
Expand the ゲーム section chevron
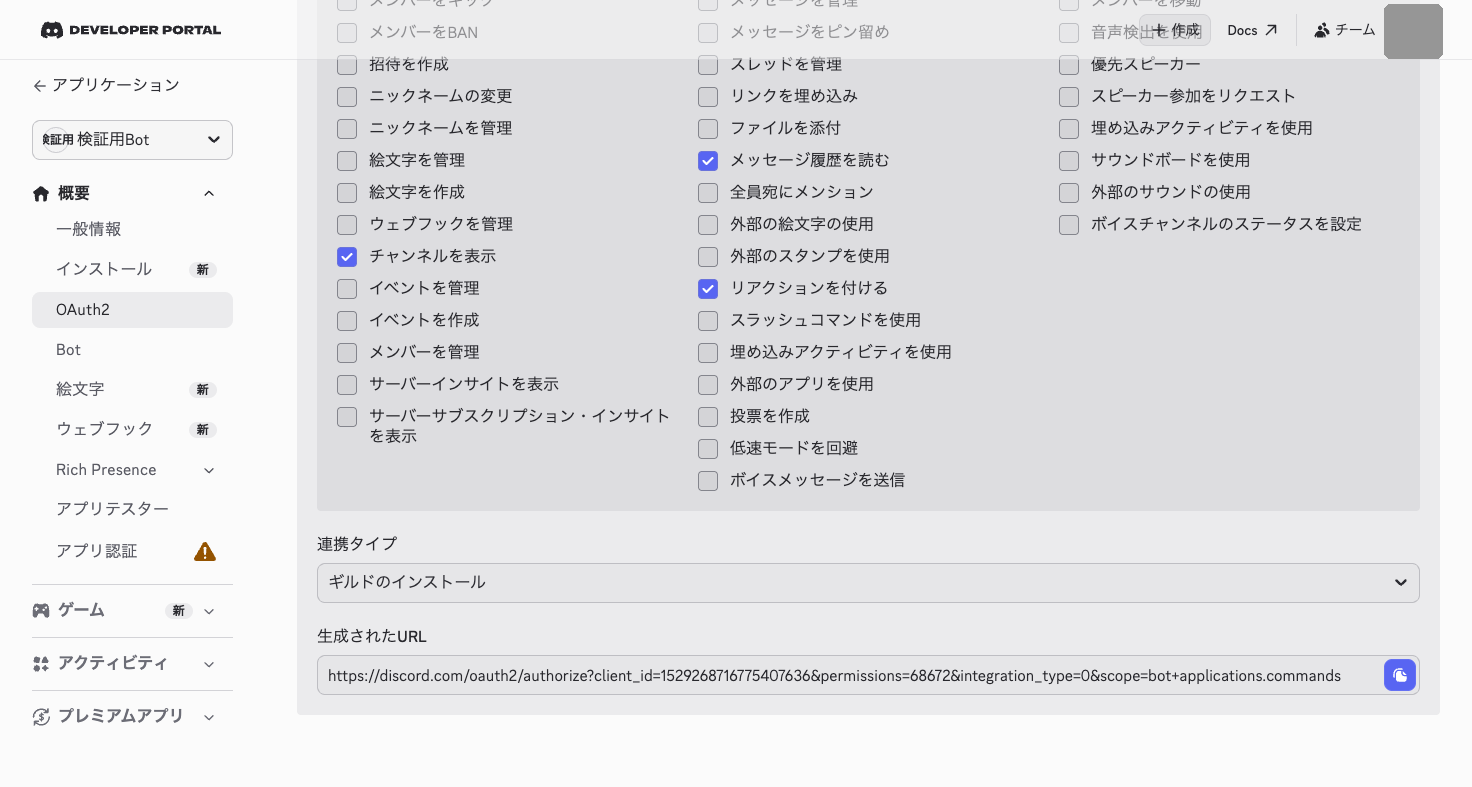209,611
